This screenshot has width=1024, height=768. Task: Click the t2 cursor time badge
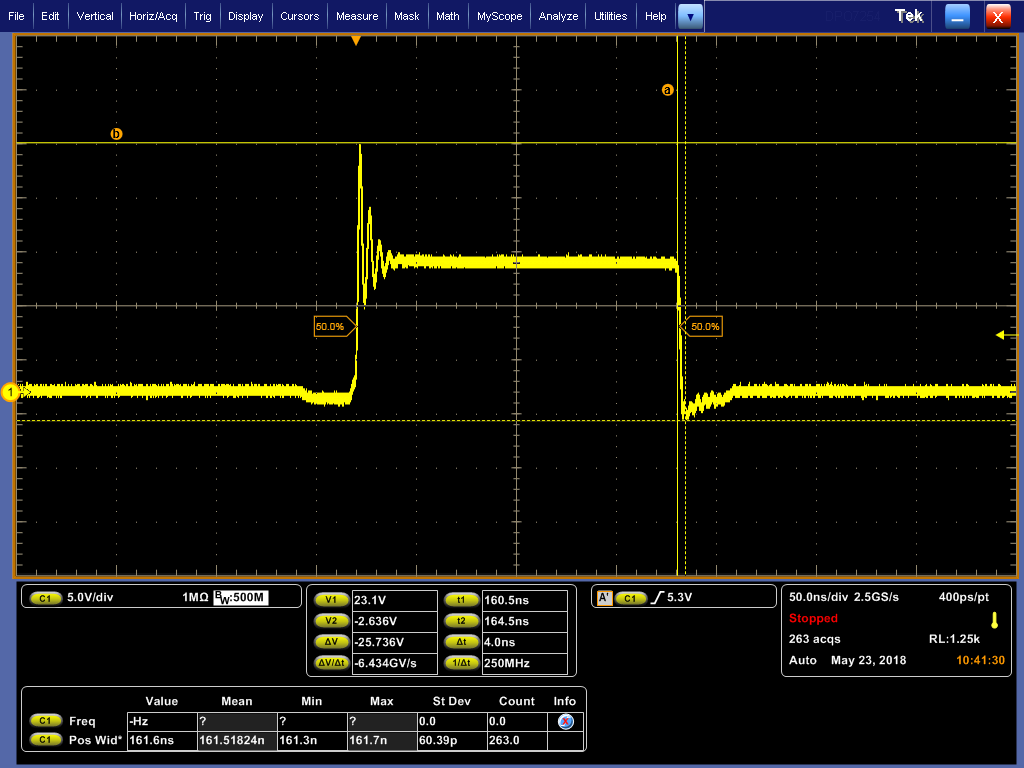461,621
